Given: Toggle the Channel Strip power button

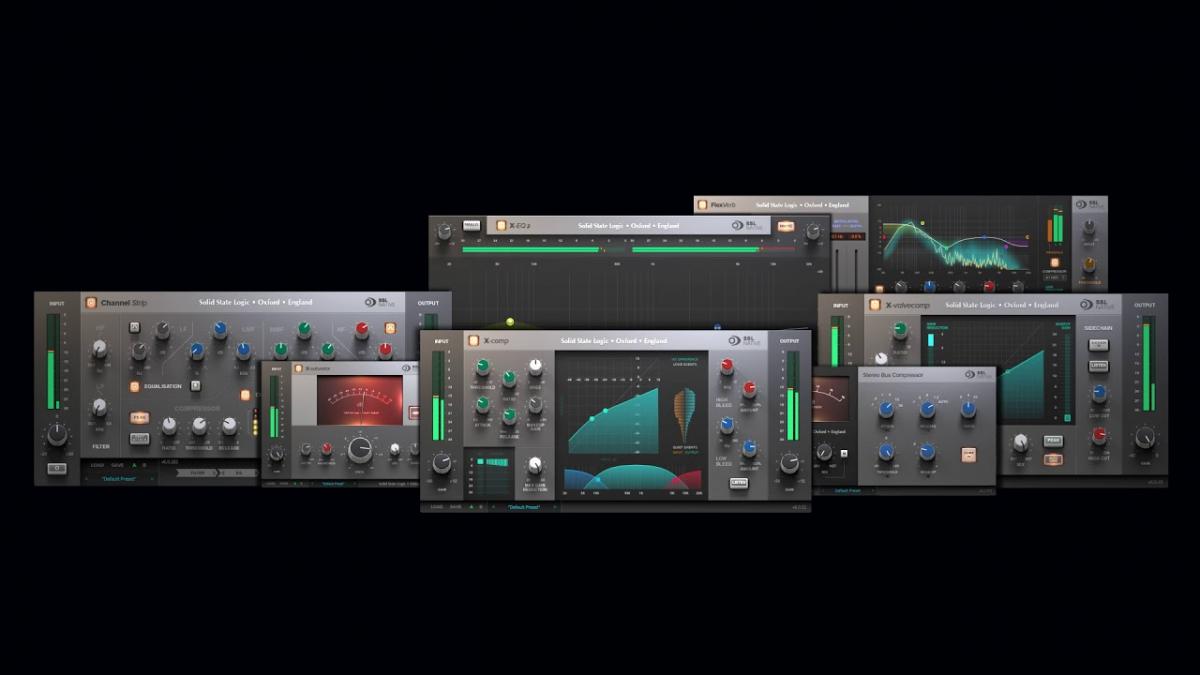Looking at the screenshot, I should pos(91,302).
